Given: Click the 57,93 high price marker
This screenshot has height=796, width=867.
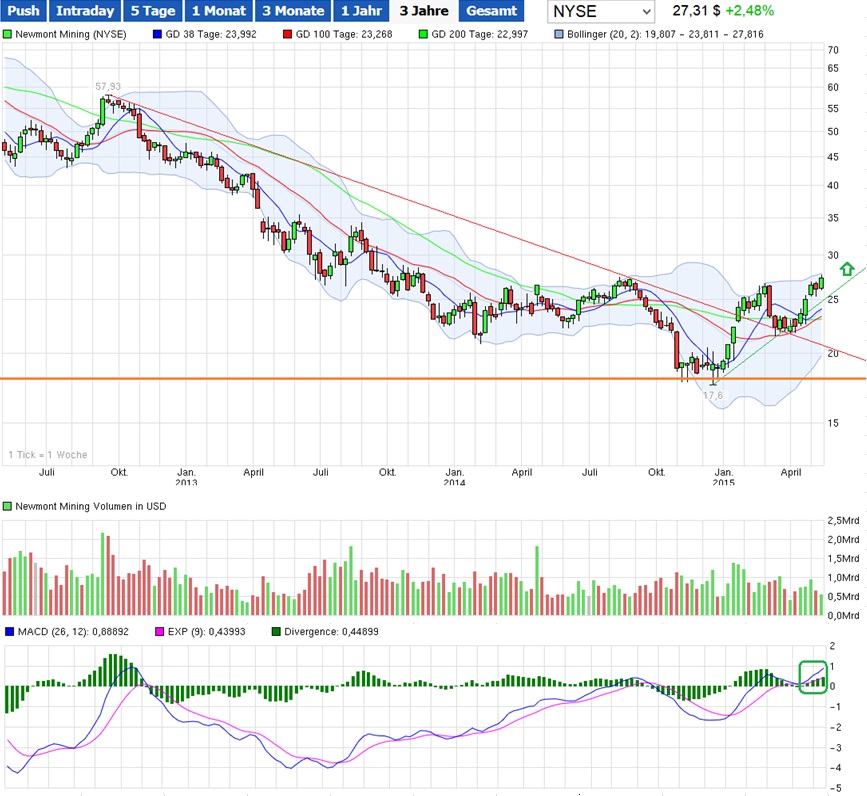Looking at the screenshot, I should [107, 87].
